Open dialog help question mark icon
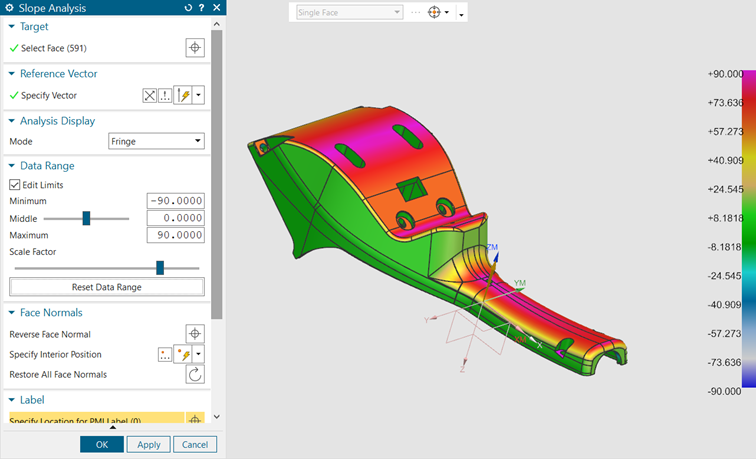Viewport: 756px width, 459px height. 202,8
